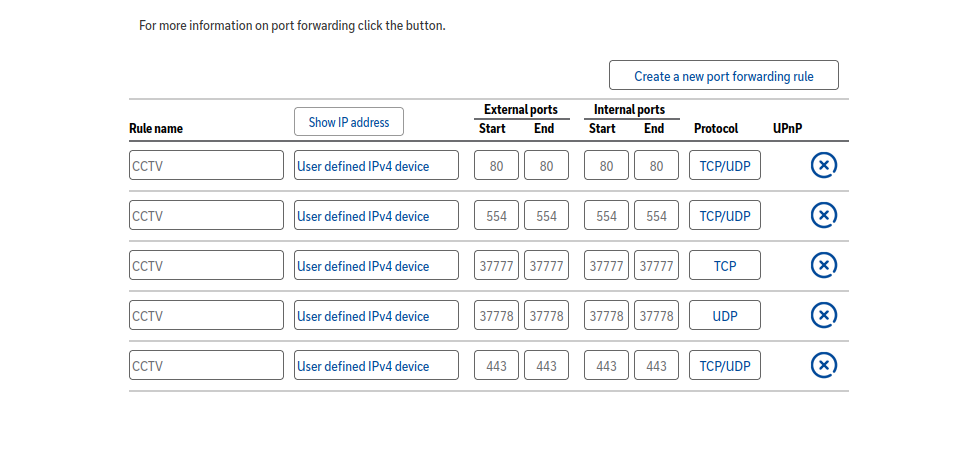Click rule name field in port 443 row
Screen dimensions: 967x471
coord(206,366)
